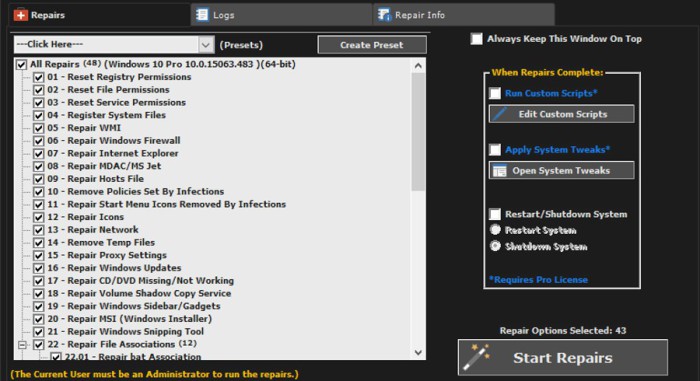Screen dimensions: 700x381
Task: Click the Requires Pro License link
Action: (x=538, y=280)
